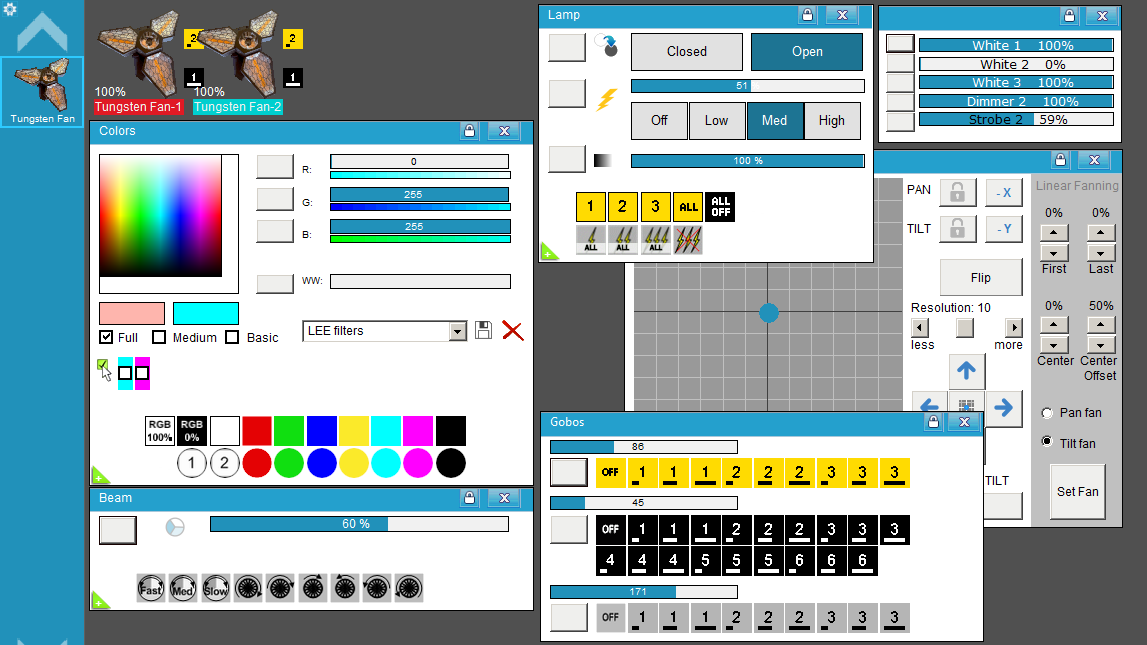Adjust the Beam 60 % slider
Image resolution: width=1147 pixels, height=645 pixels.
pos(359,524)
